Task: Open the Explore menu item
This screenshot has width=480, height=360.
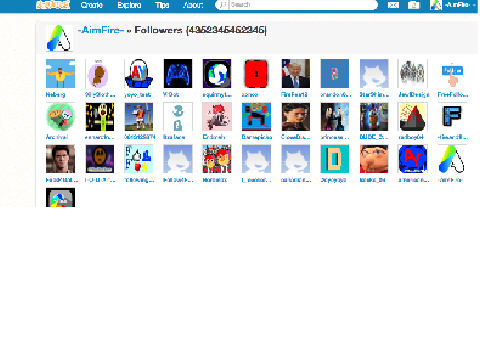Action: (129, 5)
